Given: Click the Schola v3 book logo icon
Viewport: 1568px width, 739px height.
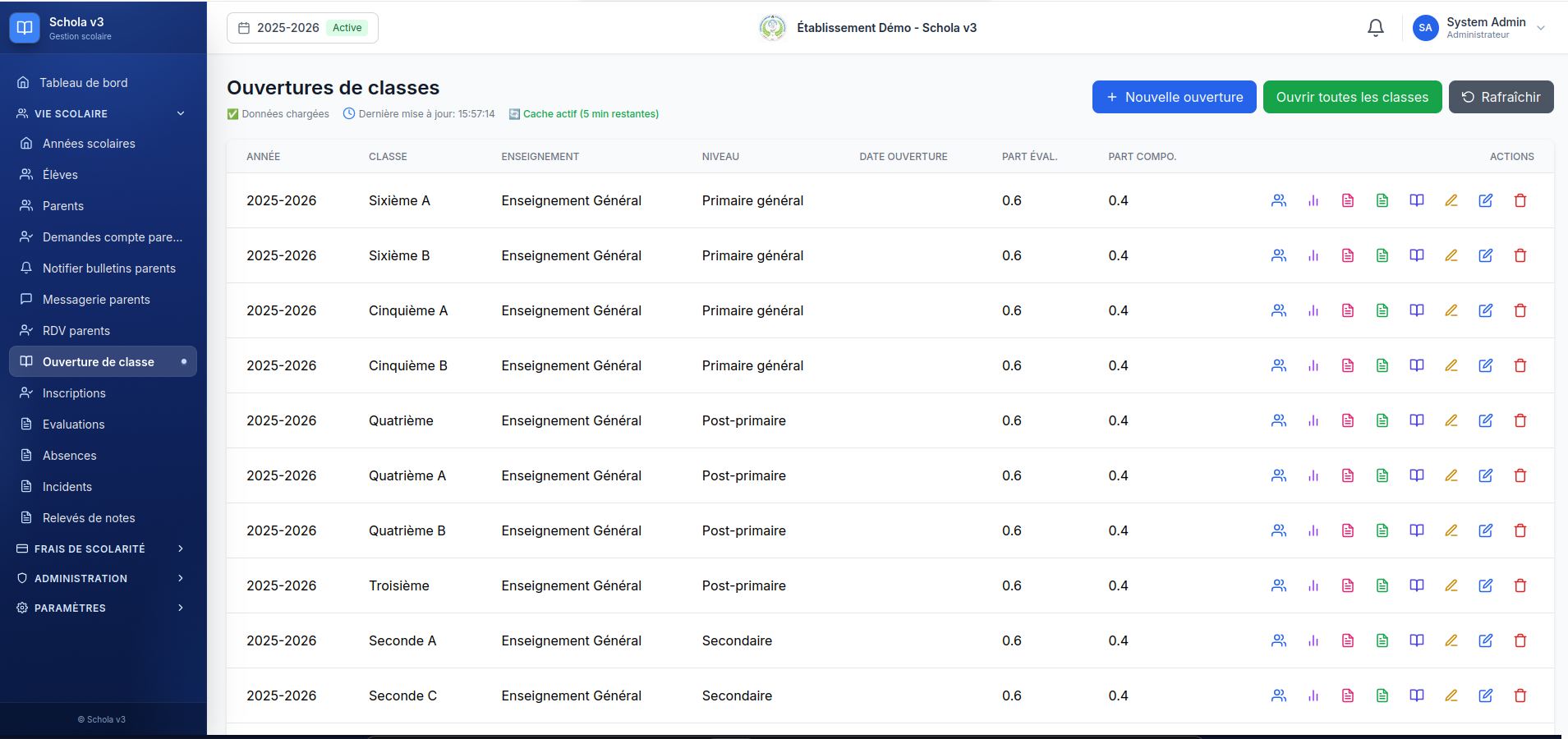Looking at the screenshot, I should pyautogui.click(x=25, y=28).
